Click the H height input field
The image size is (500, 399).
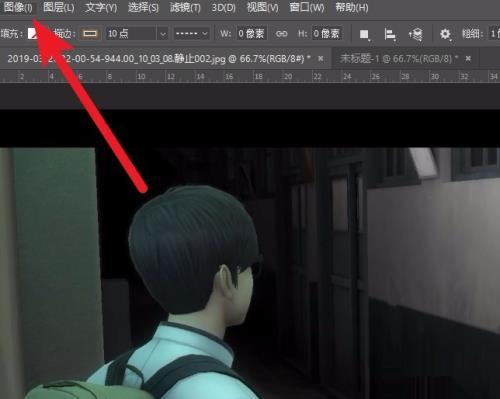point(327,33)
